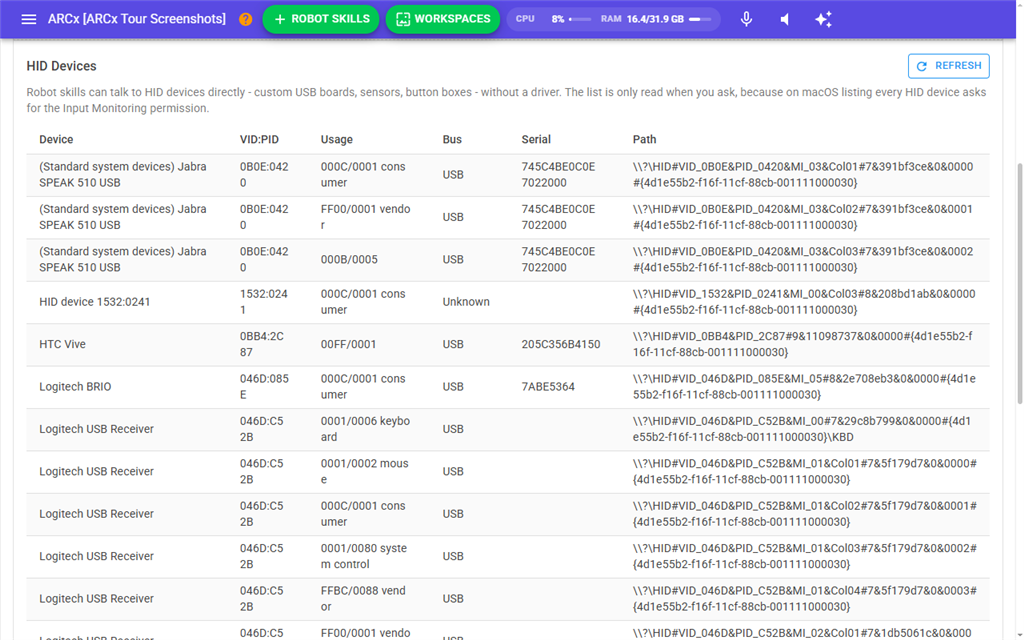
Task: Click the 1532:0241 VID:PID cell
Action: pyautogui.click(x=264, y=302)
